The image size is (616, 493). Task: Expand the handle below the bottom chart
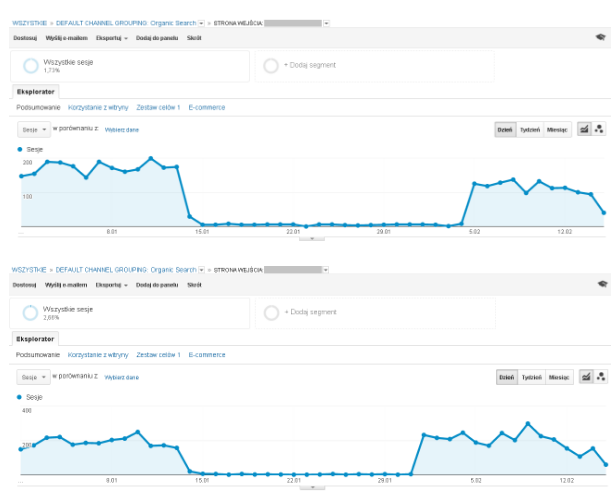tap(312, 487)
